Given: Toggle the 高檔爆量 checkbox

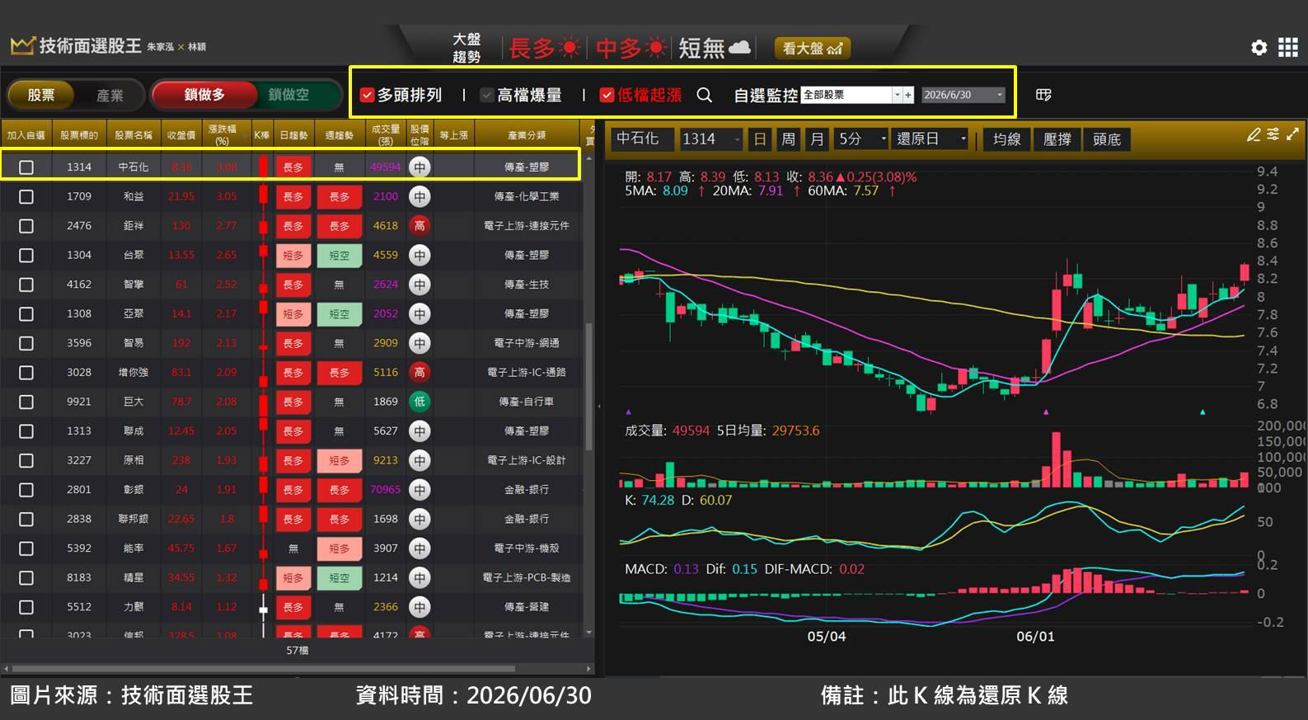Looking at the screenshot, I should pos(487,95).
